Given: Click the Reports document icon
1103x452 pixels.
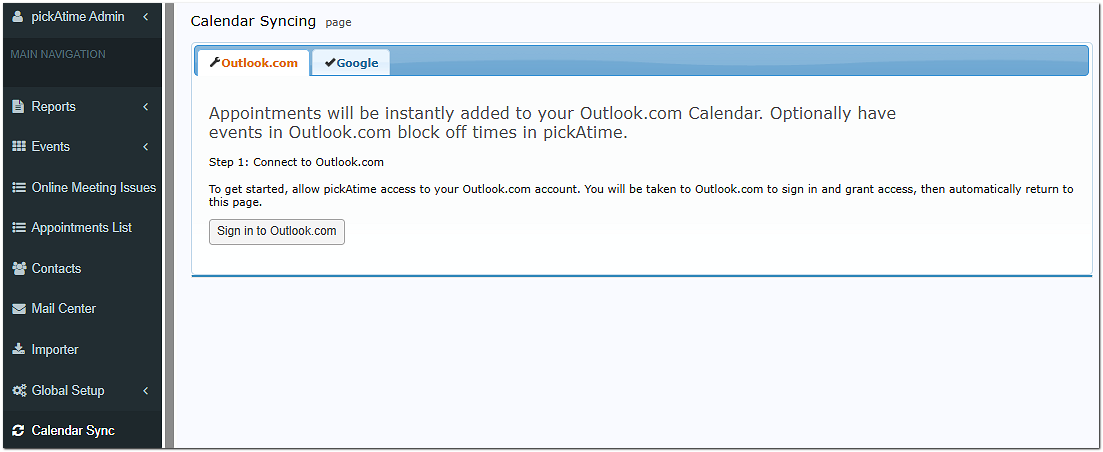Looking at the screenshot, I should pos(18,107).
